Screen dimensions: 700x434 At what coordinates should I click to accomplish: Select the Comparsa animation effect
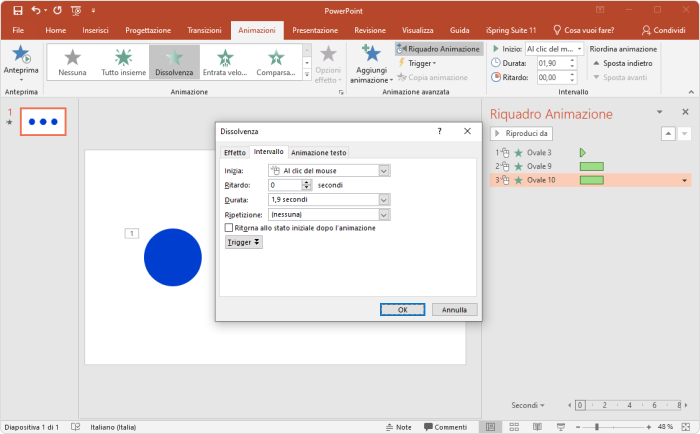pyautogui.click(x=276, y=62)
